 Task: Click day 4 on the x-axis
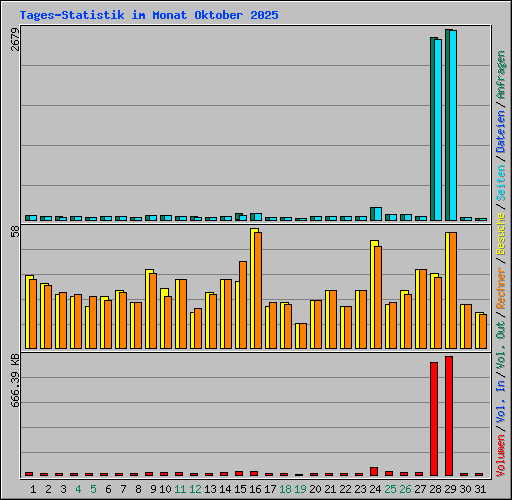click(78, 489)
